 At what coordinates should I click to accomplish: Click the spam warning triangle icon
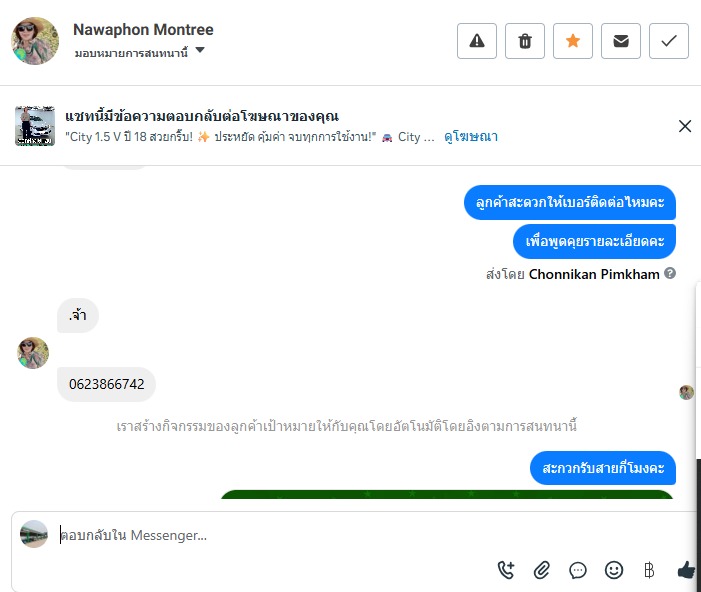pyautogui.click(x=477, y=41)
